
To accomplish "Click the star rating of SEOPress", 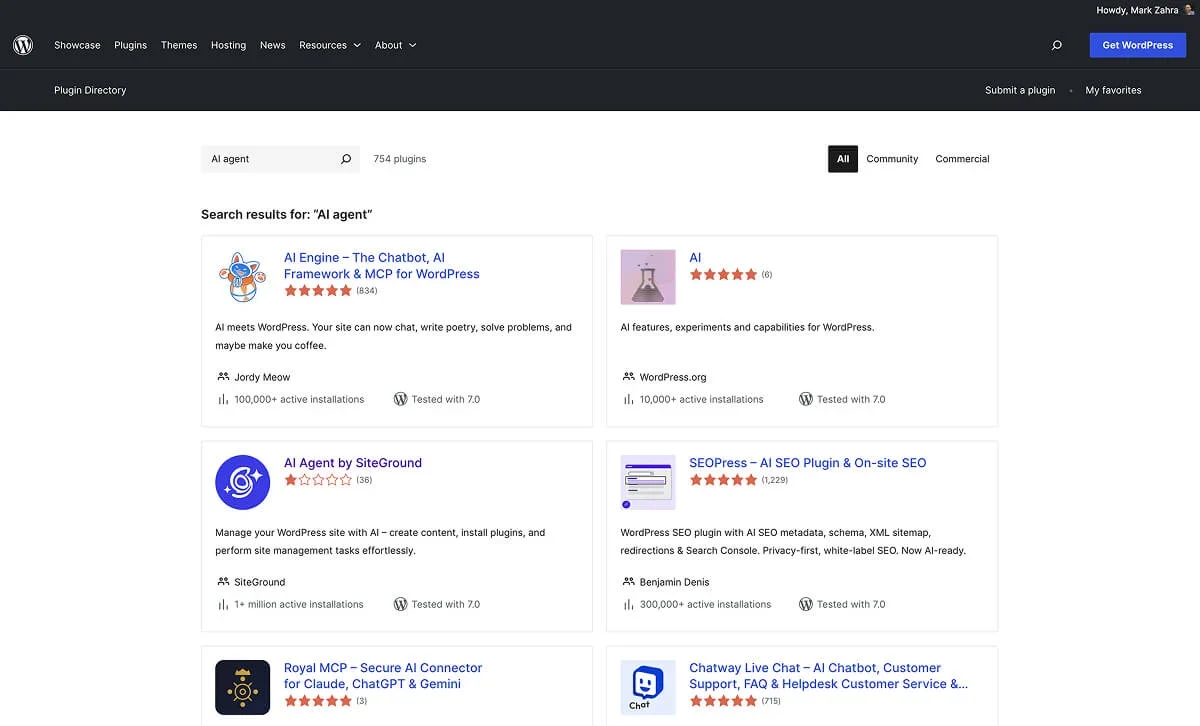I will [x=723, y=480].
